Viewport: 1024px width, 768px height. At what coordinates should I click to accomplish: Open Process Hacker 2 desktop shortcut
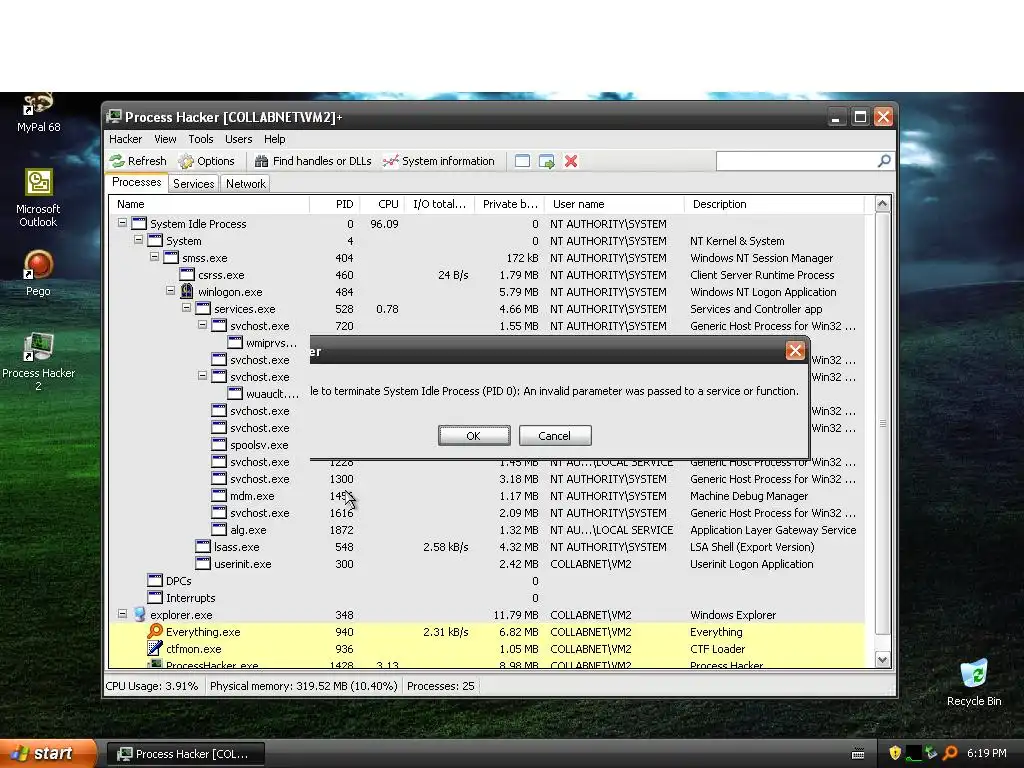[x=39, y=362]
